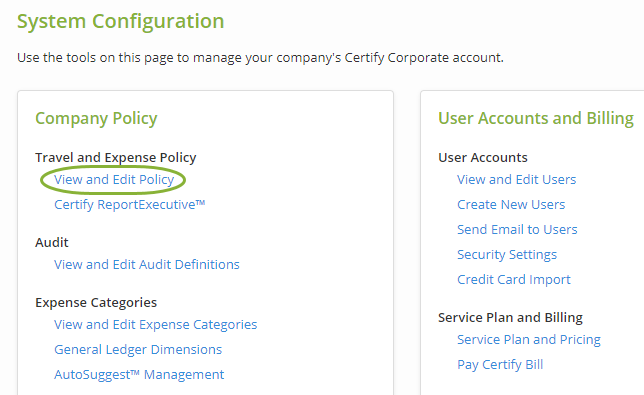The height and width of the screenshot is (395, 644).
Task: Open Pay Certify Bill link
Action: point(500,365)
